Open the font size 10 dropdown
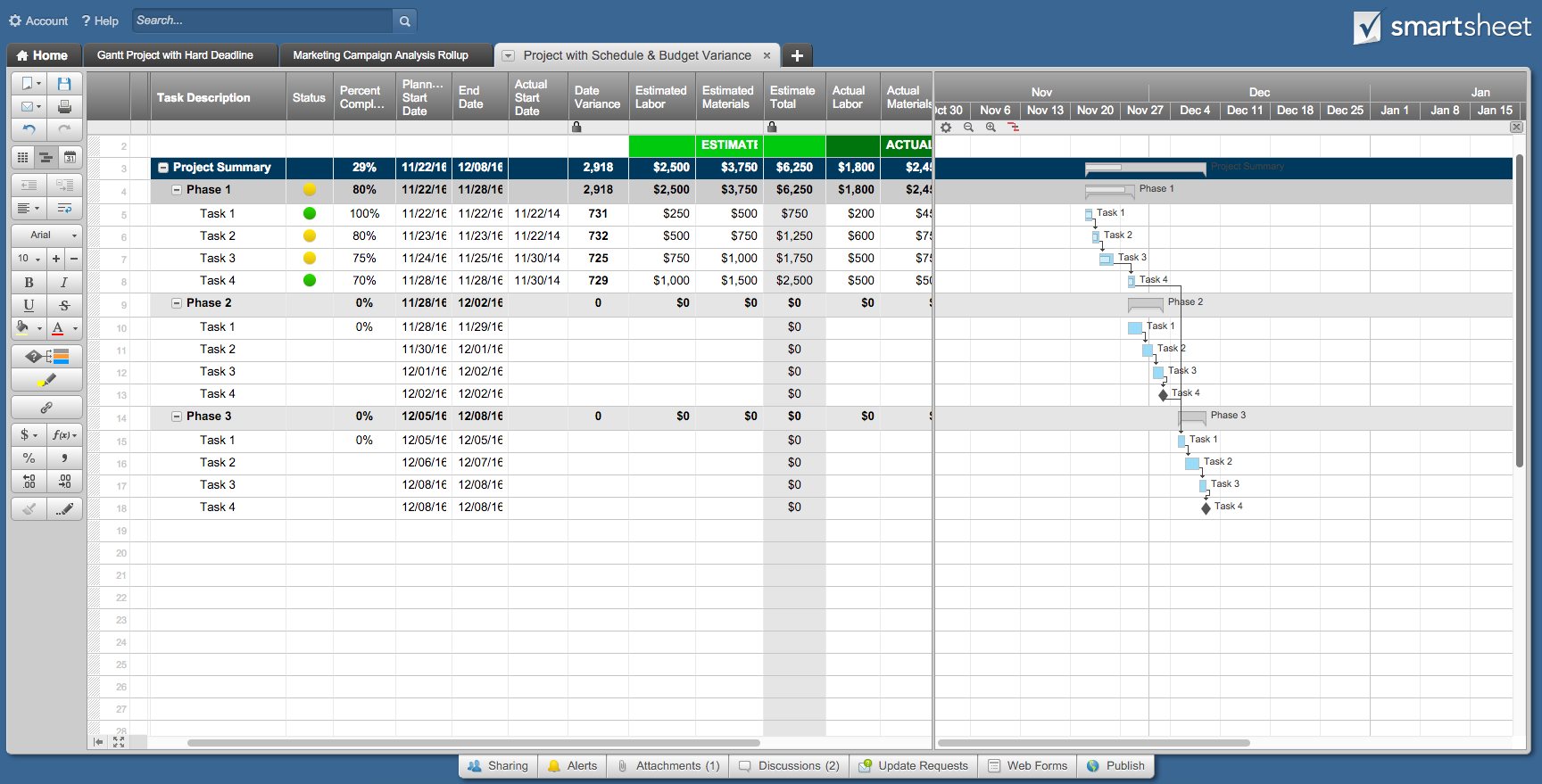 coord(29,259)
